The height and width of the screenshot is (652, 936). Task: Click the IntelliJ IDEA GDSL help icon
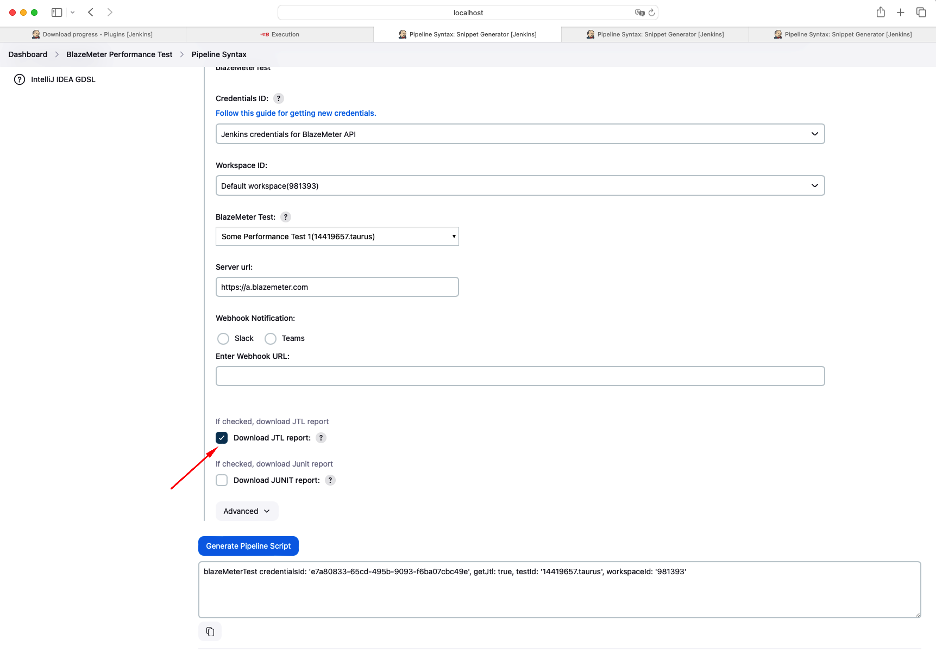(x=20, y=79)
